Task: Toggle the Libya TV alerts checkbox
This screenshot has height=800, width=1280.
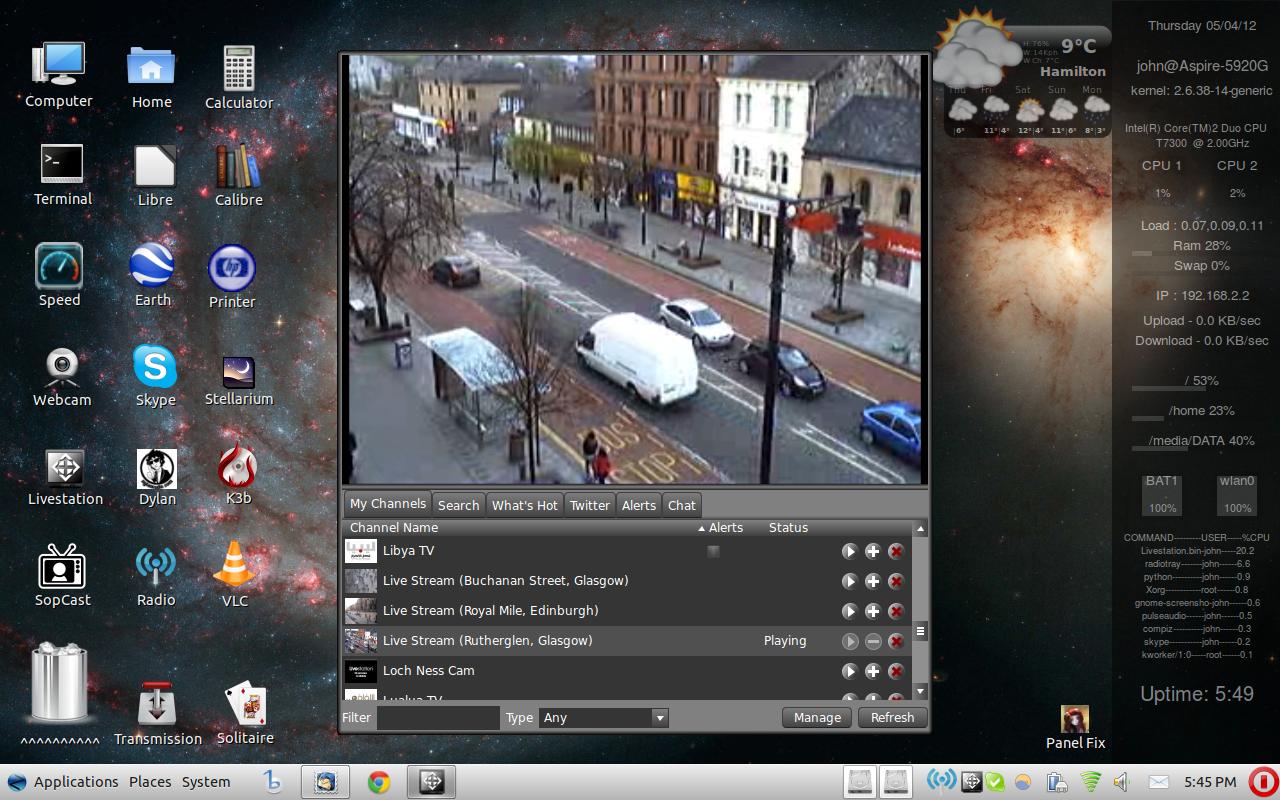Action: (713, 551)
